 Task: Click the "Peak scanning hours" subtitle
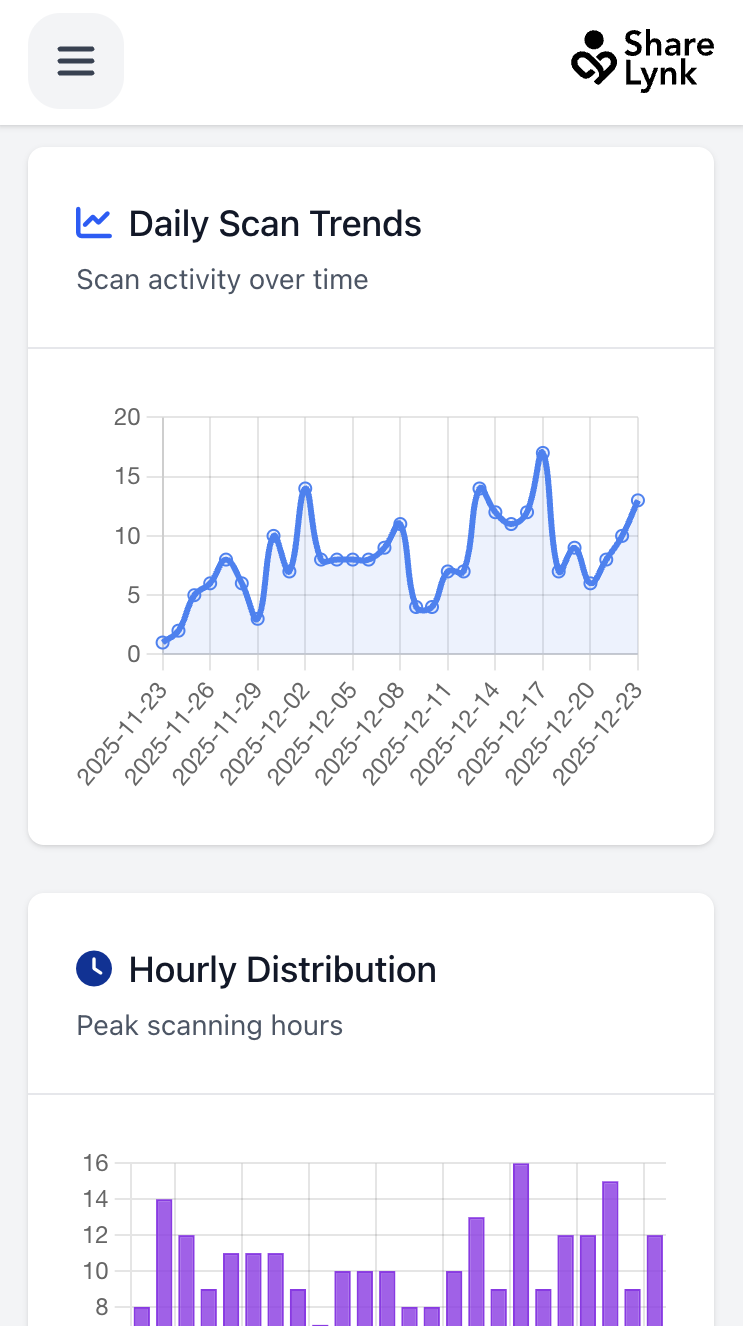[209, 1026]
